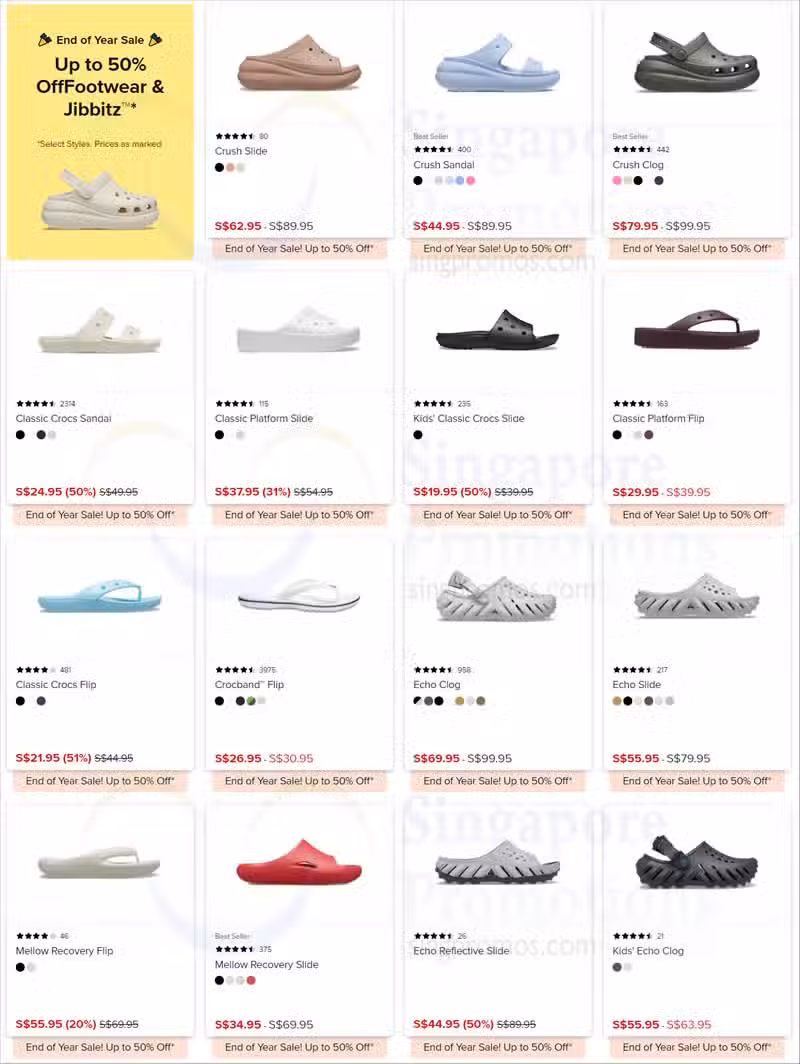Open the Crush Slide product image
The image size is (800, 1064).
[x=299, y=64]
